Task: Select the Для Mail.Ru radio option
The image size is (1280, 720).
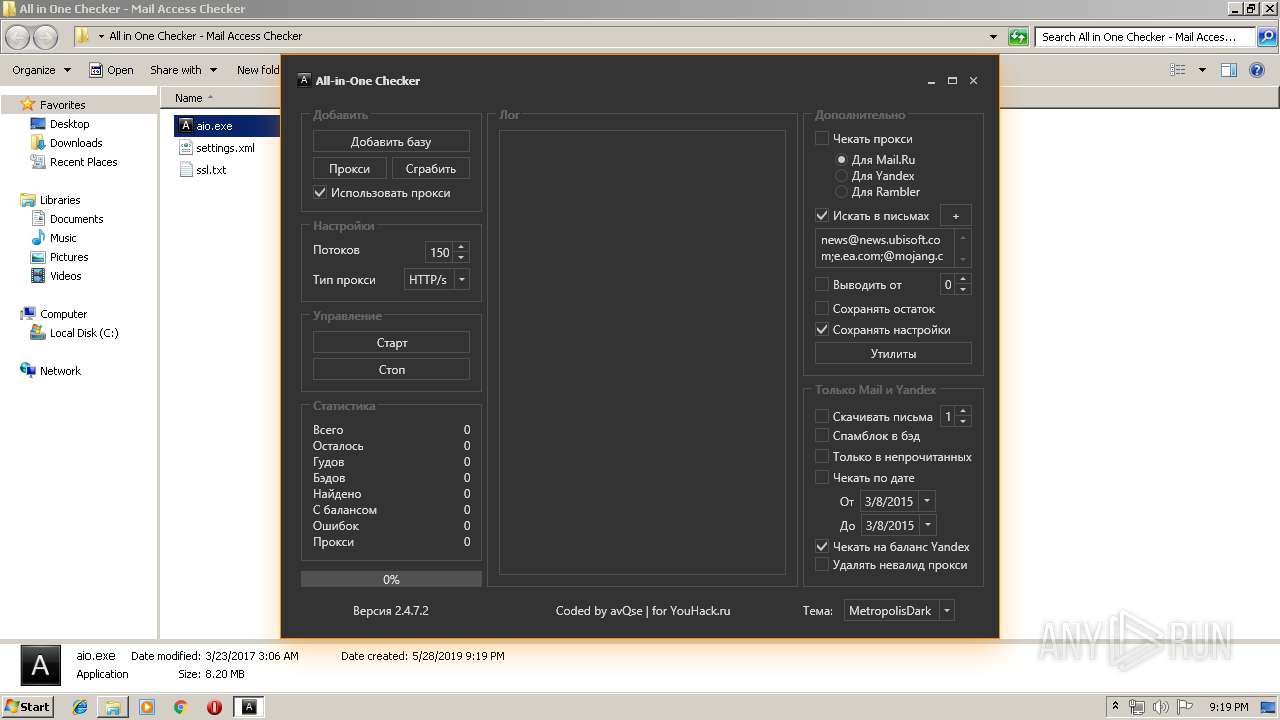Action: [x=841, y=160]
